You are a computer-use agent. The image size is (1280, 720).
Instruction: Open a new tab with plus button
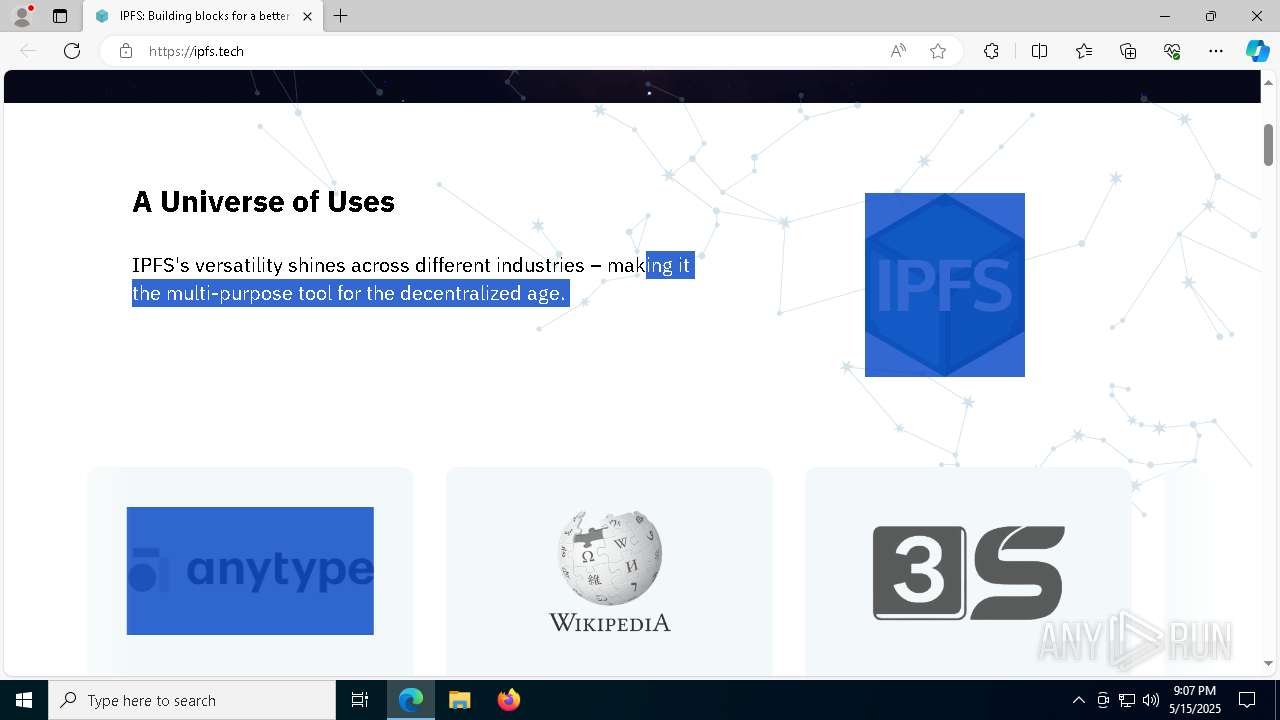[341, 16]
